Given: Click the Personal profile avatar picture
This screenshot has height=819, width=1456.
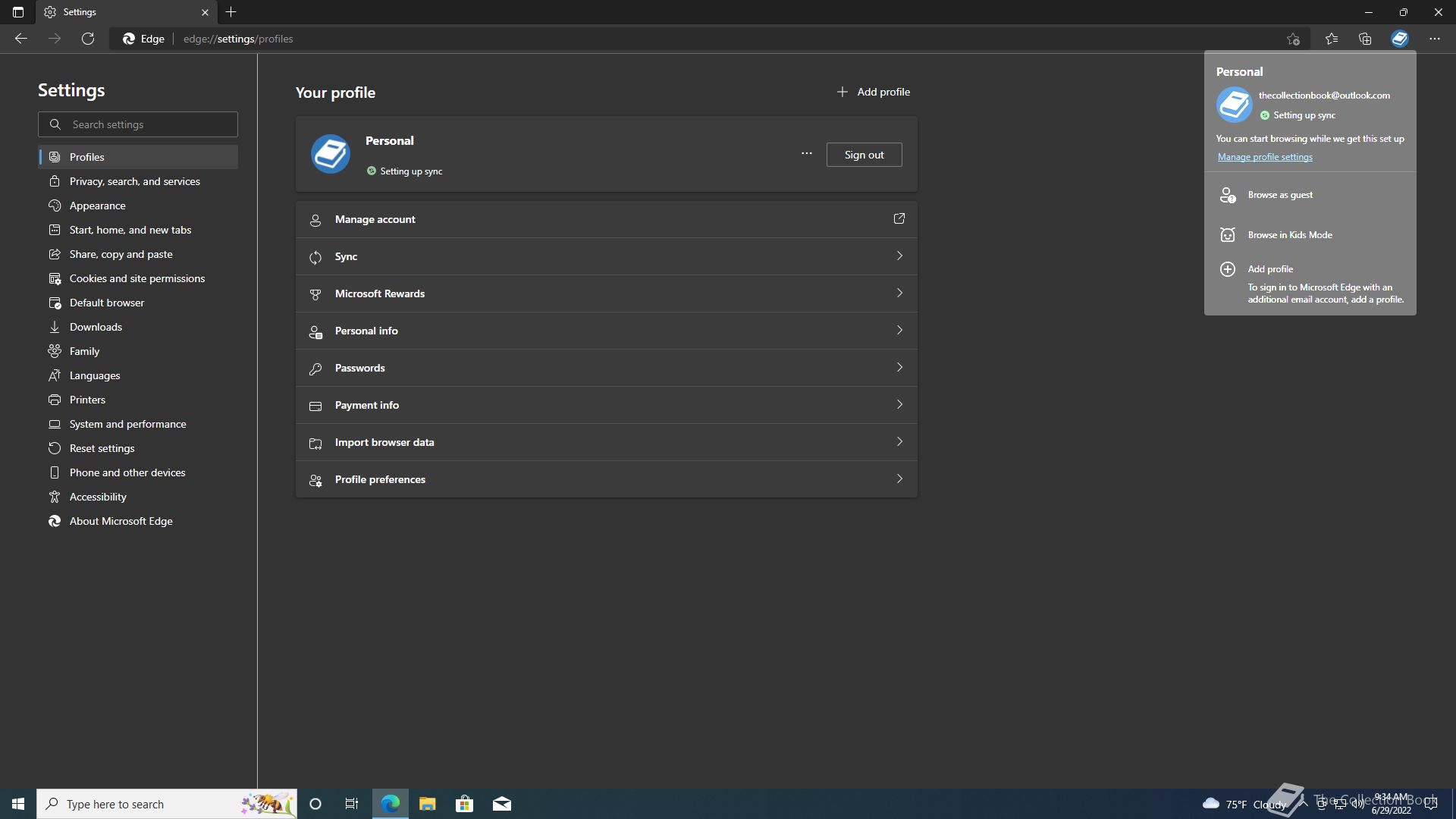Looking at the screenshot, I should tap(331, 154).
